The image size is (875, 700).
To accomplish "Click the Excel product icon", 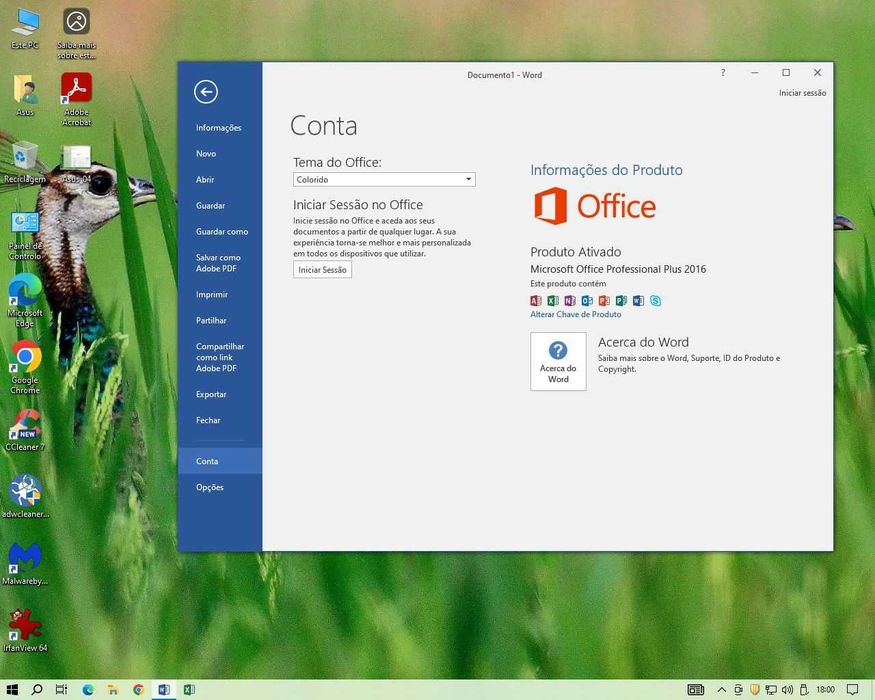I will coord(553,301).
